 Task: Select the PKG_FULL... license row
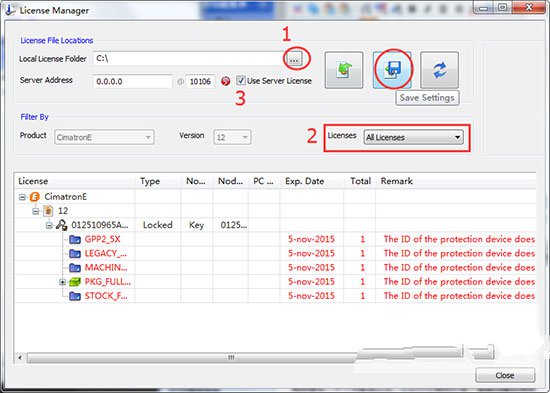click(x=275, y=282)
